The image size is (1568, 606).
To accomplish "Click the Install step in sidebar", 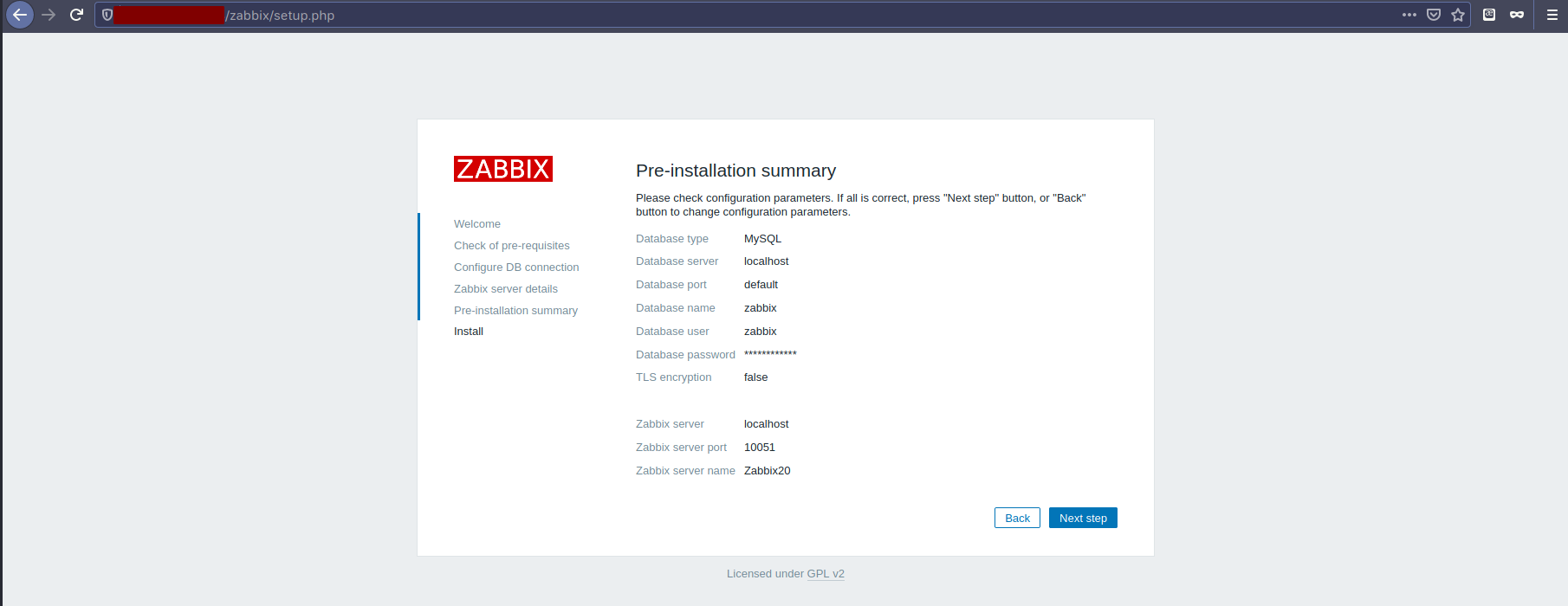I will click(x=468, y=332).
